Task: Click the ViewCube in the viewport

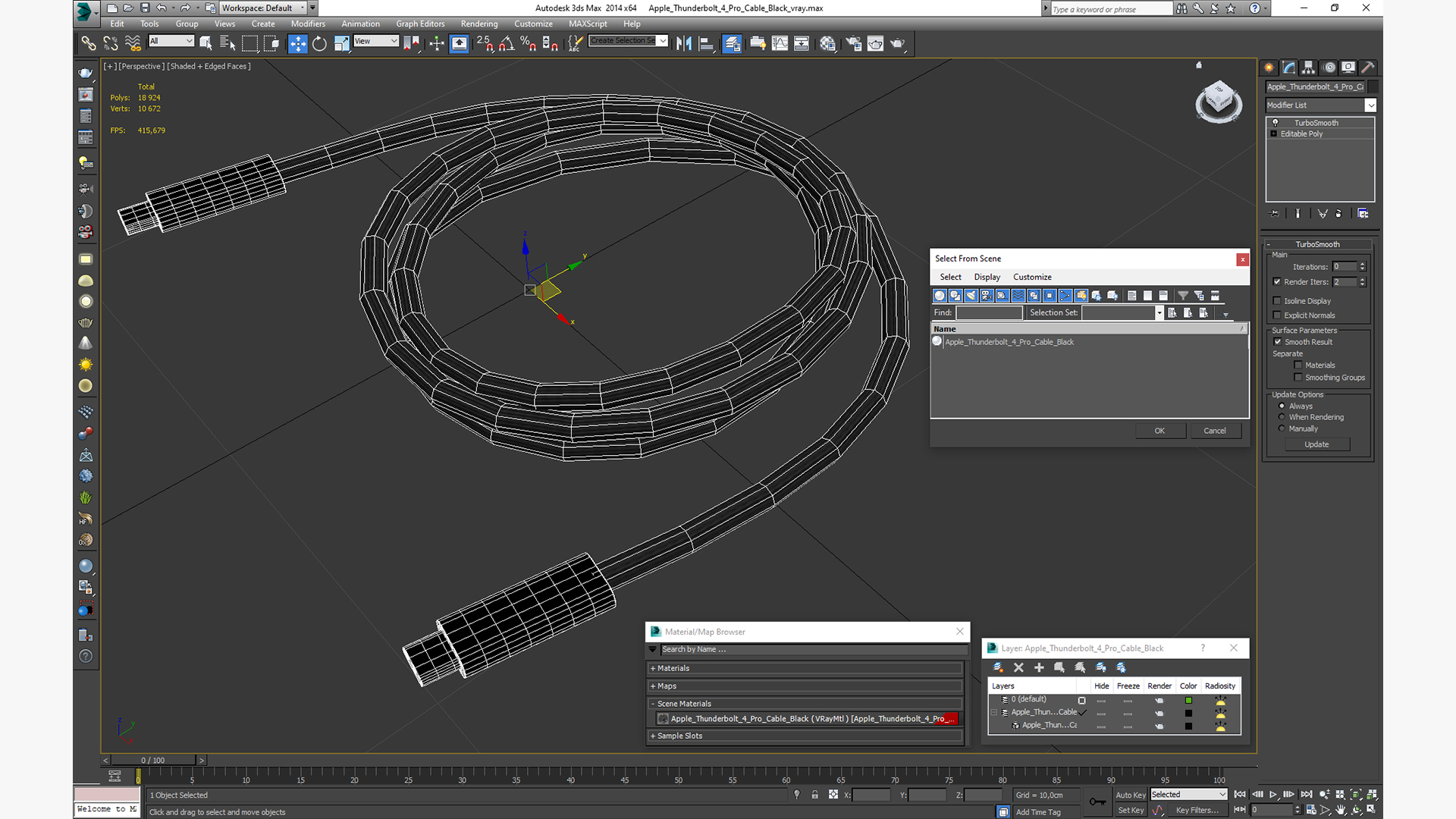Action: point(1219,101)
